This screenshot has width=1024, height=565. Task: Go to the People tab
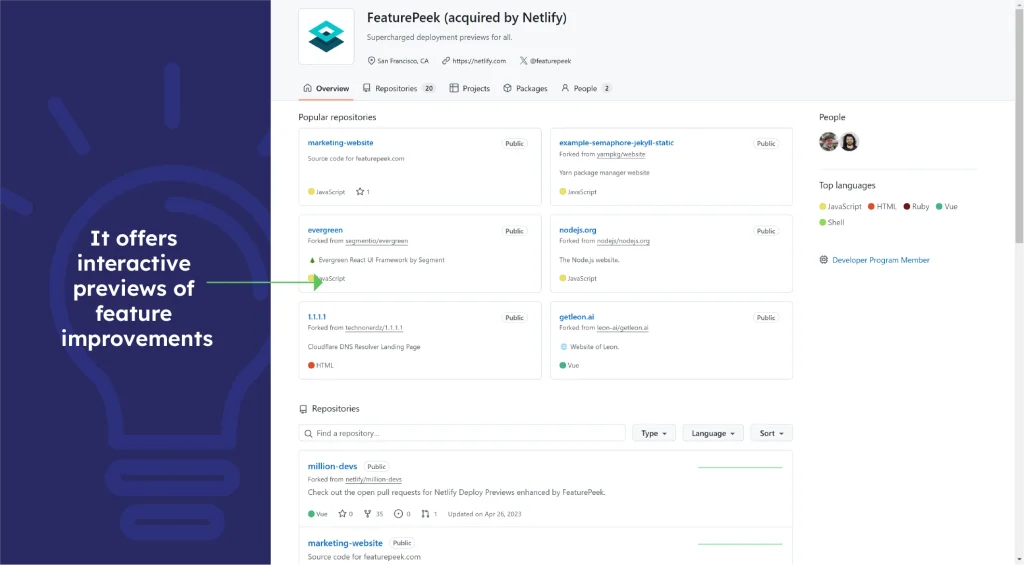[585, 88]
